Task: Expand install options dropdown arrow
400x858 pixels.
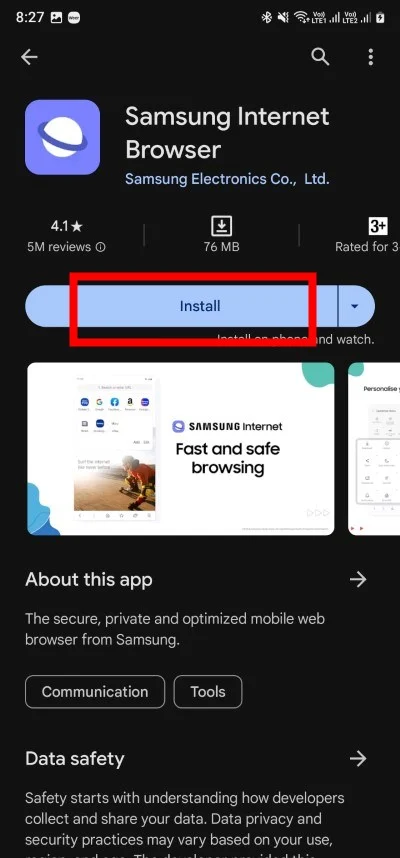Action: [x=355, y=306]
